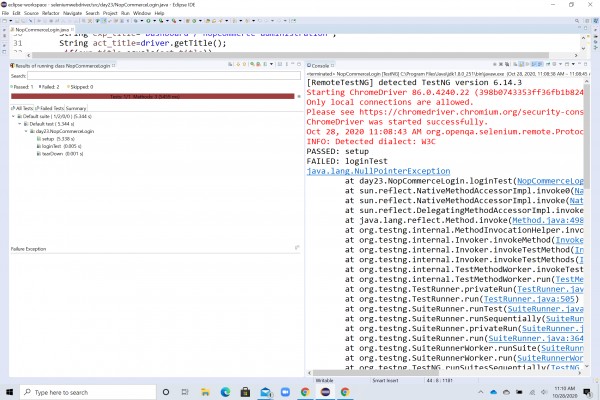600x400 pixels.
Task: Open Zoom from the taskbar
Action: pyautogui.click(x=285, y=392)
